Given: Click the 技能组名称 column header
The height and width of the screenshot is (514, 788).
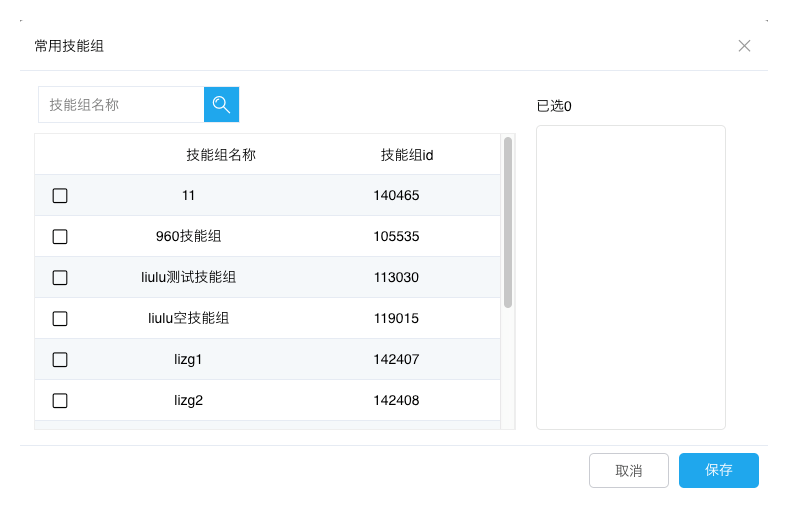Looking at the screenshot, I should (x=221, y=155).
